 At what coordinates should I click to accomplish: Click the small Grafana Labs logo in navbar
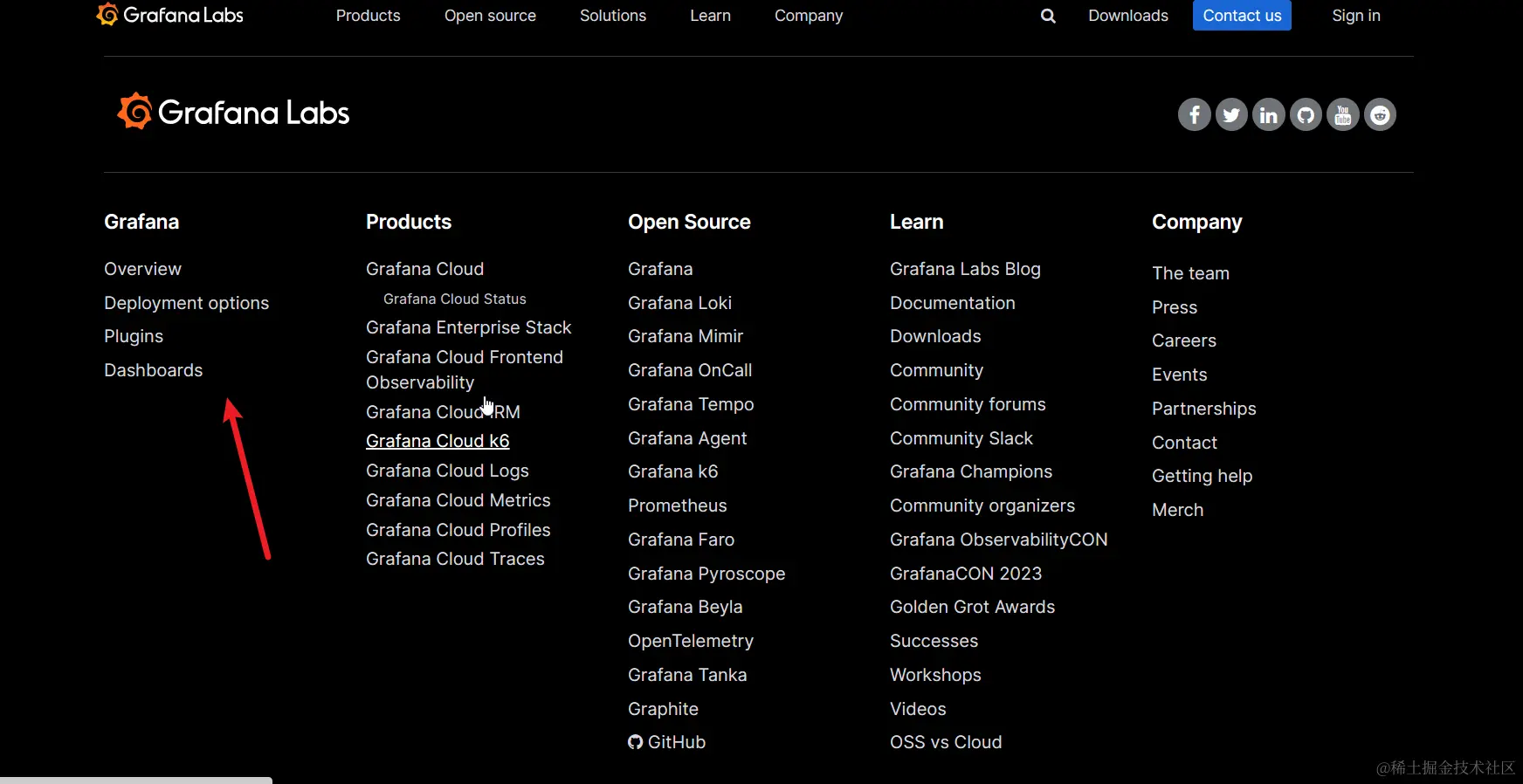(170, 15)
